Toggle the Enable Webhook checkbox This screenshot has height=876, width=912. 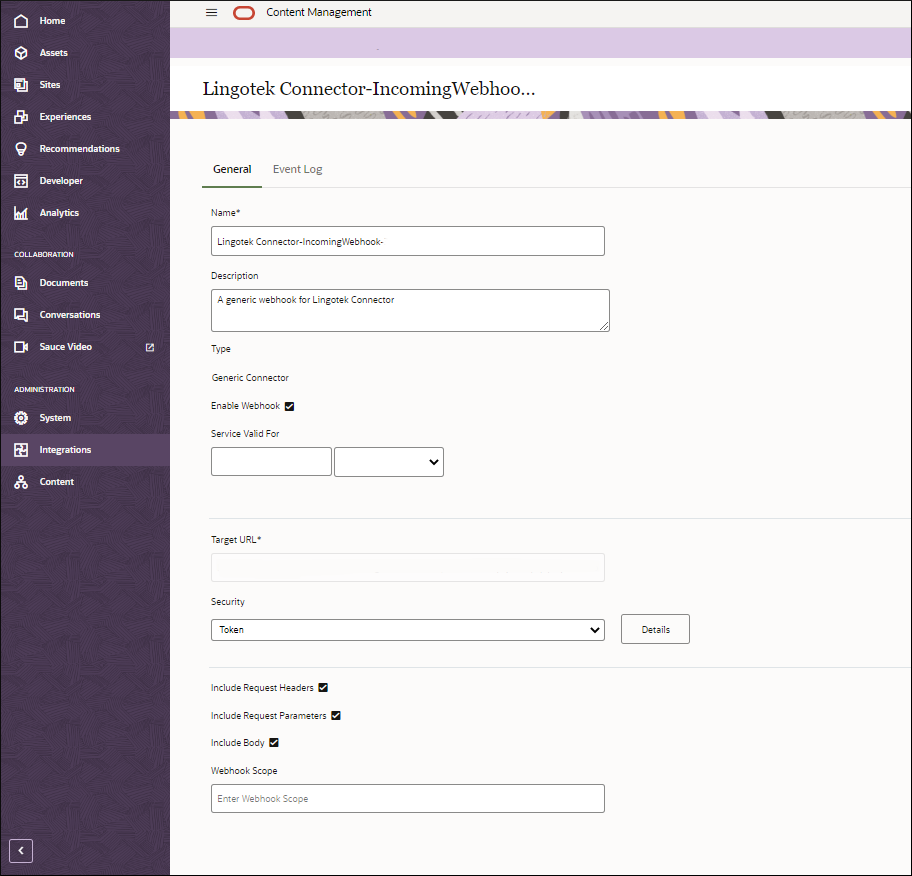(290, 406)
